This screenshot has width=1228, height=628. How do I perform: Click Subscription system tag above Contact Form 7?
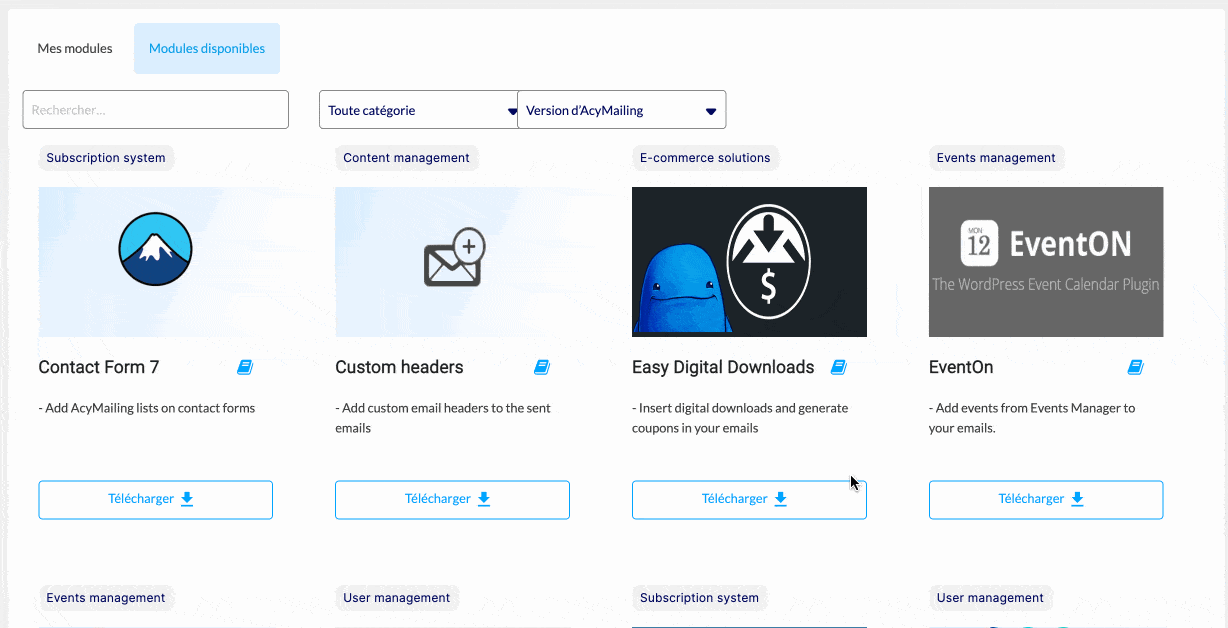coord(106,158)
